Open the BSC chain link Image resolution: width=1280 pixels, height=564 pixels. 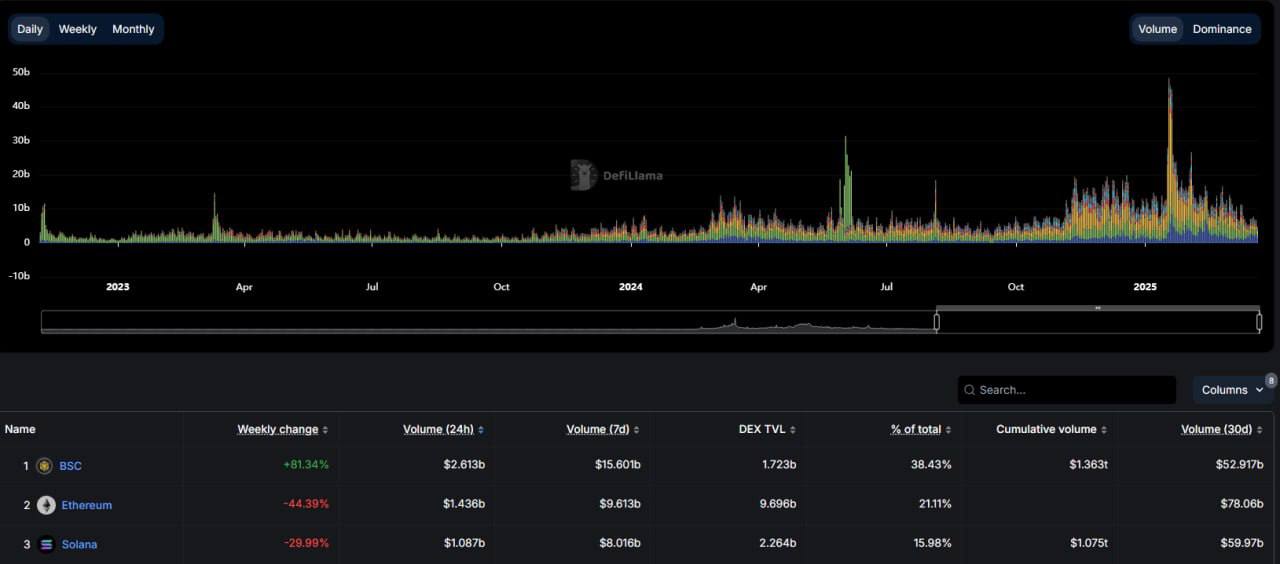(71, 466)
